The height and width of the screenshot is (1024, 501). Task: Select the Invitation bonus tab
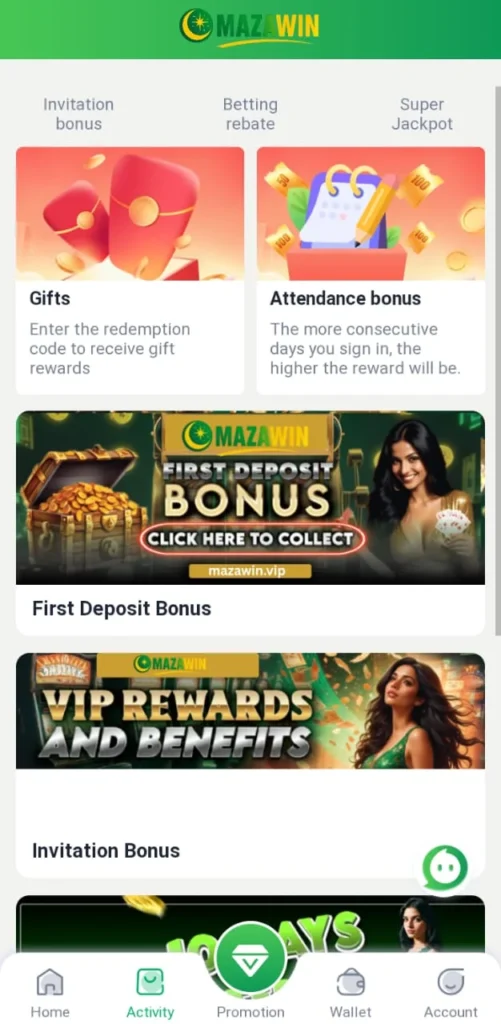click(78, 114)
